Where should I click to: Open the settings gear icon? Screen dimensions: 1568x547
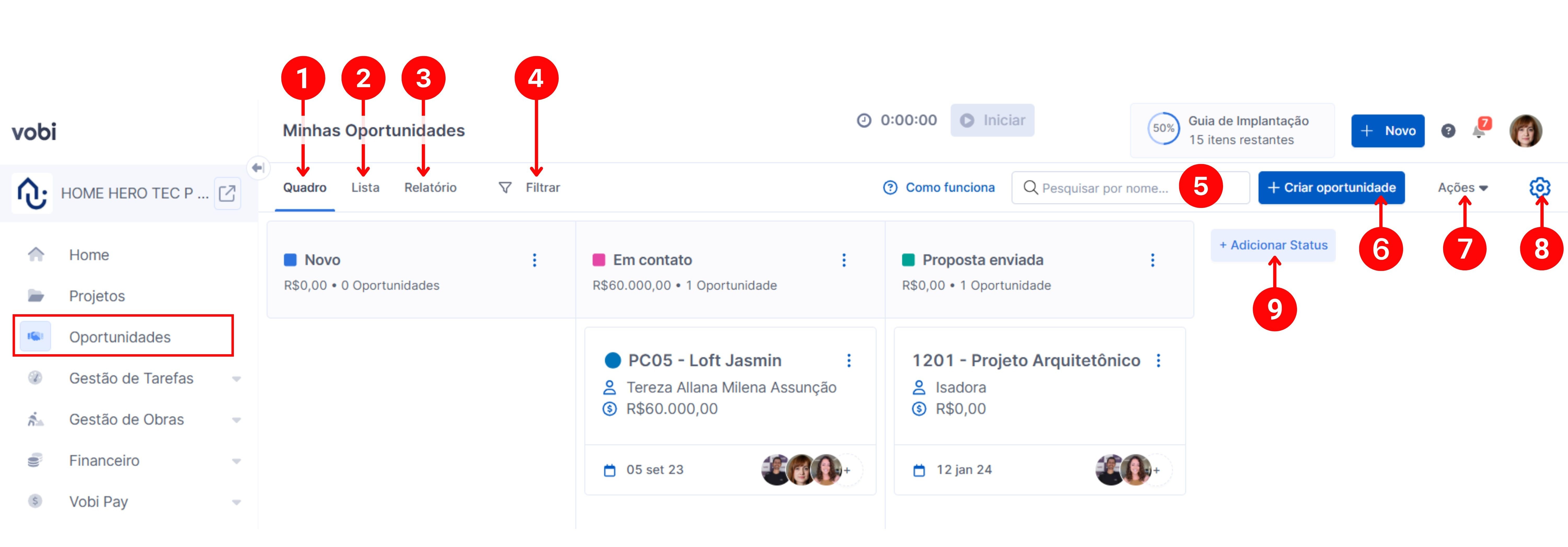click(x=1540, y=187)
